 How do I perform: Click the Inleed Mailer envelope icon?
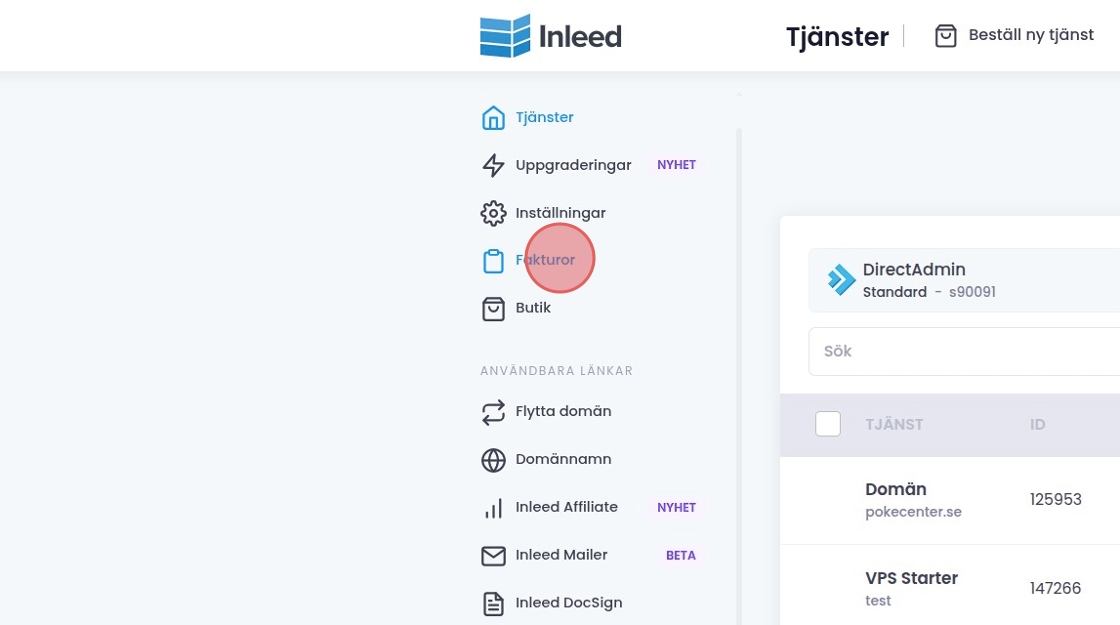tap(493, 556)
